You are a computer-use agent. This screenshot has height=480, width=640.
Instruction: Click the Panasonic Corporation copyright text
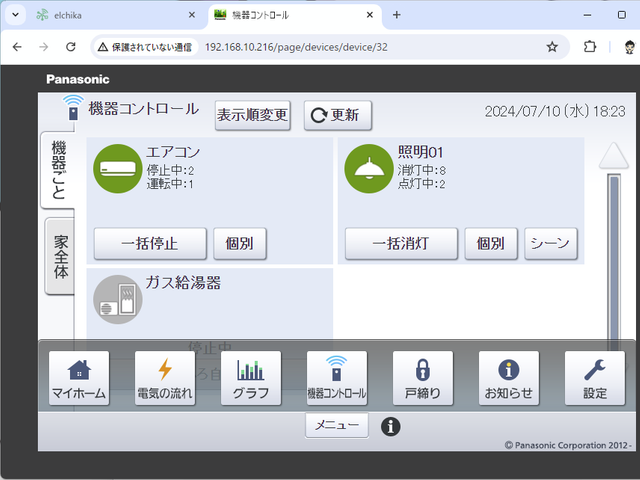pyautogui.click(x=568, y=445)
